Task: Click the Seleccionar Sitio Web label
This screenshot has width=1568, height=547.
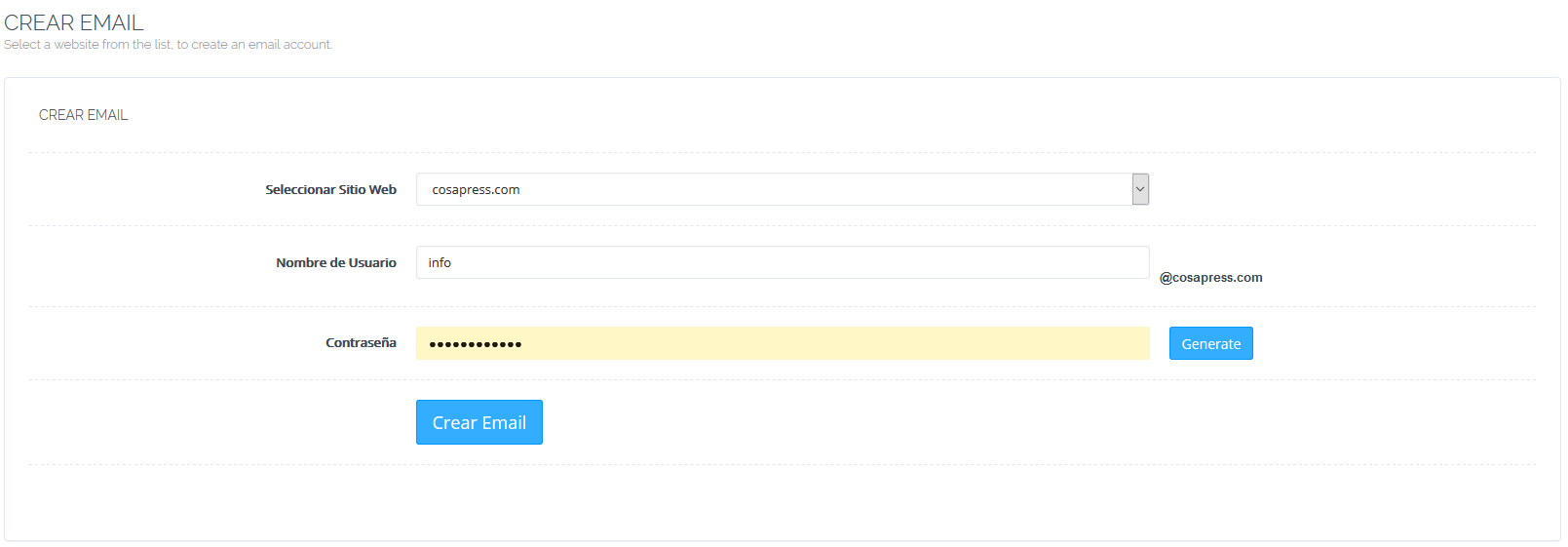Action: tap(331, 190)
